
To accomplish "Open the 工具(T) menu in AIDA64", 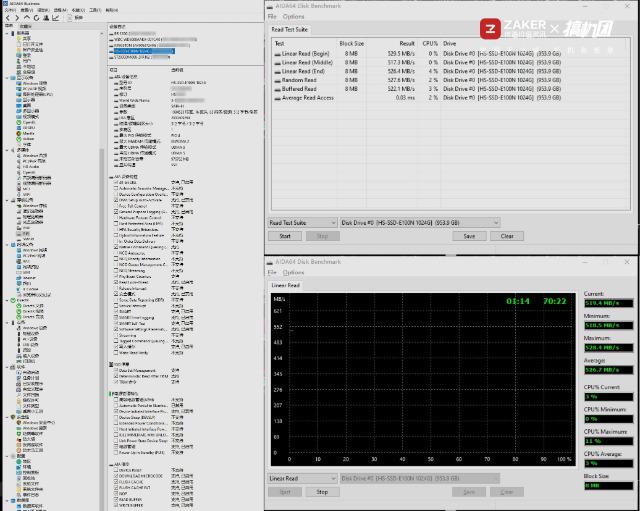I will (95, 10).
